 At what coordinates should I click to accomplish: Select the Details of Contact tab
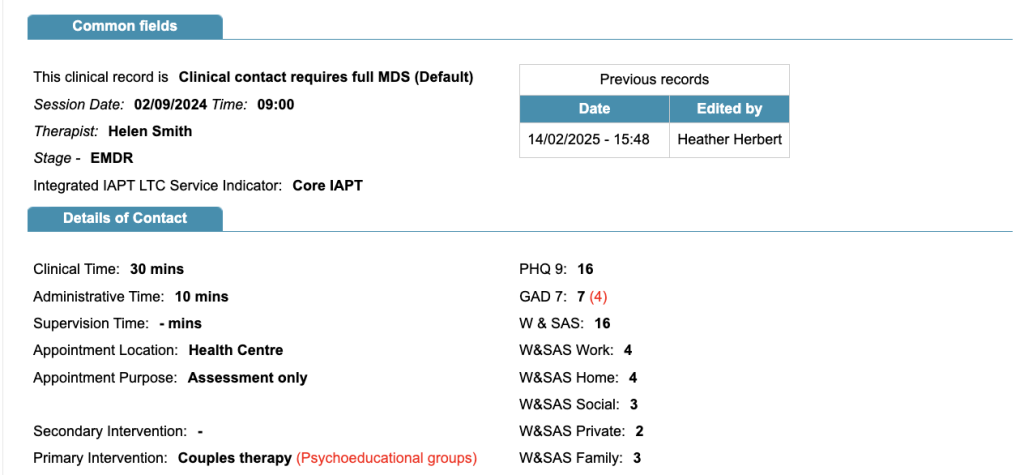tap(124, 218)
